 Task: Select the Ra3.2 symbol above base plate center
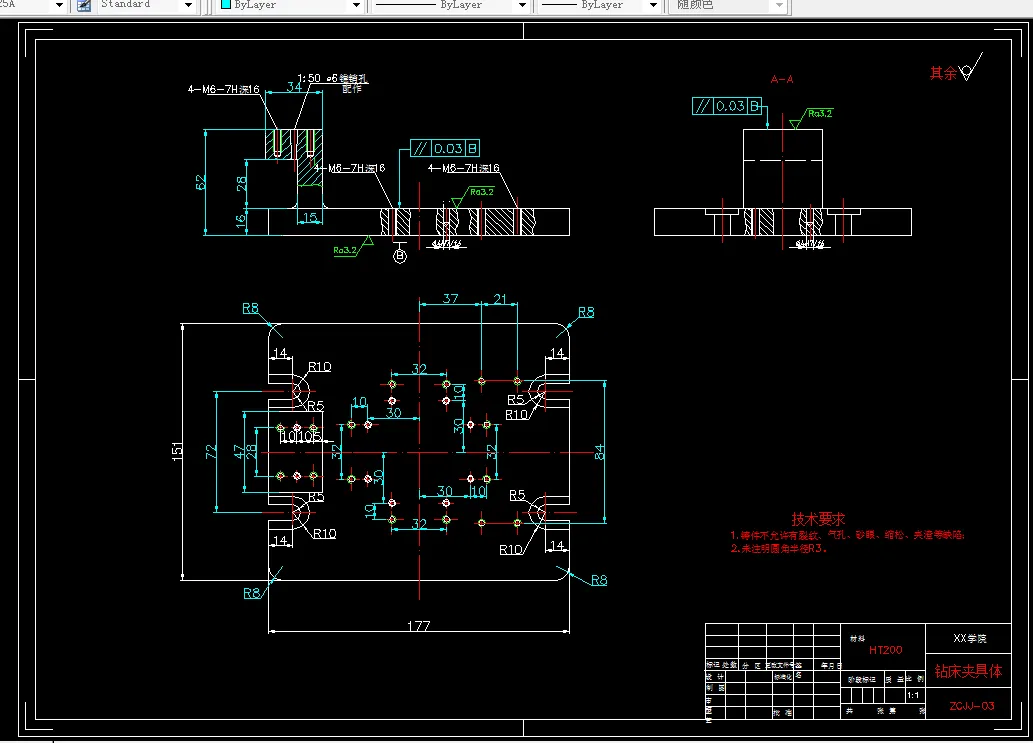point(473,196)
